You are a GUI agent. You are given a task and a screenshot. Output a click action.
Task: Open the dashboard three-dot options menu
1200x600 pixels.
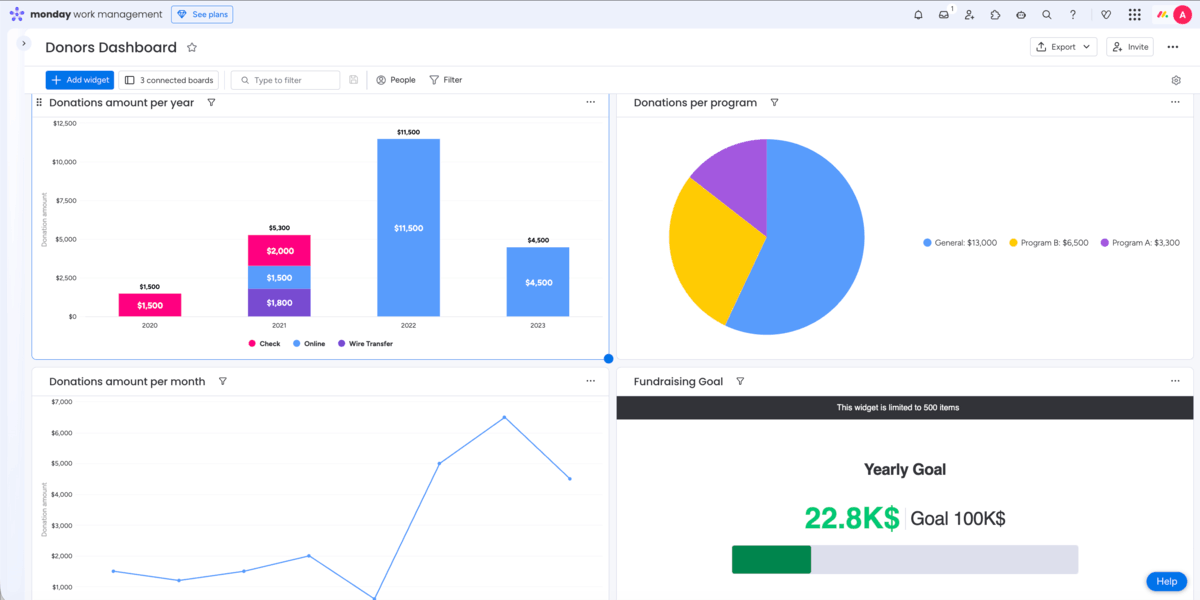click(1172, 46)
